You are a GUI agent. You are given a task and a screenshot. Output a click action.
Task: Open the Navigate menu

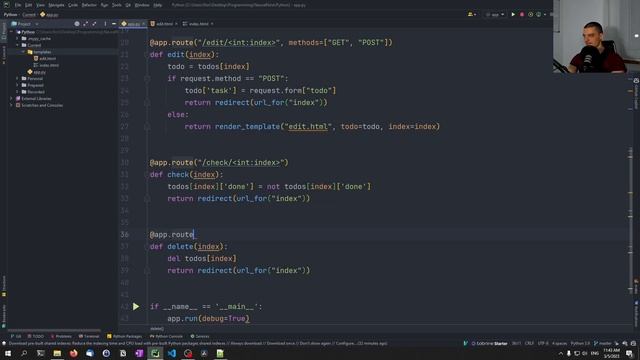tap(56, 5)
